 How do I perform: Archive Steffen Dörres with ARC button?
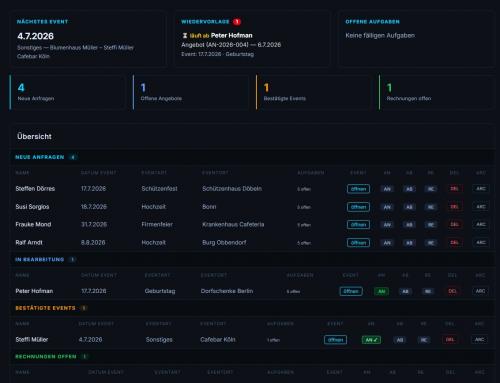[480, 189]
